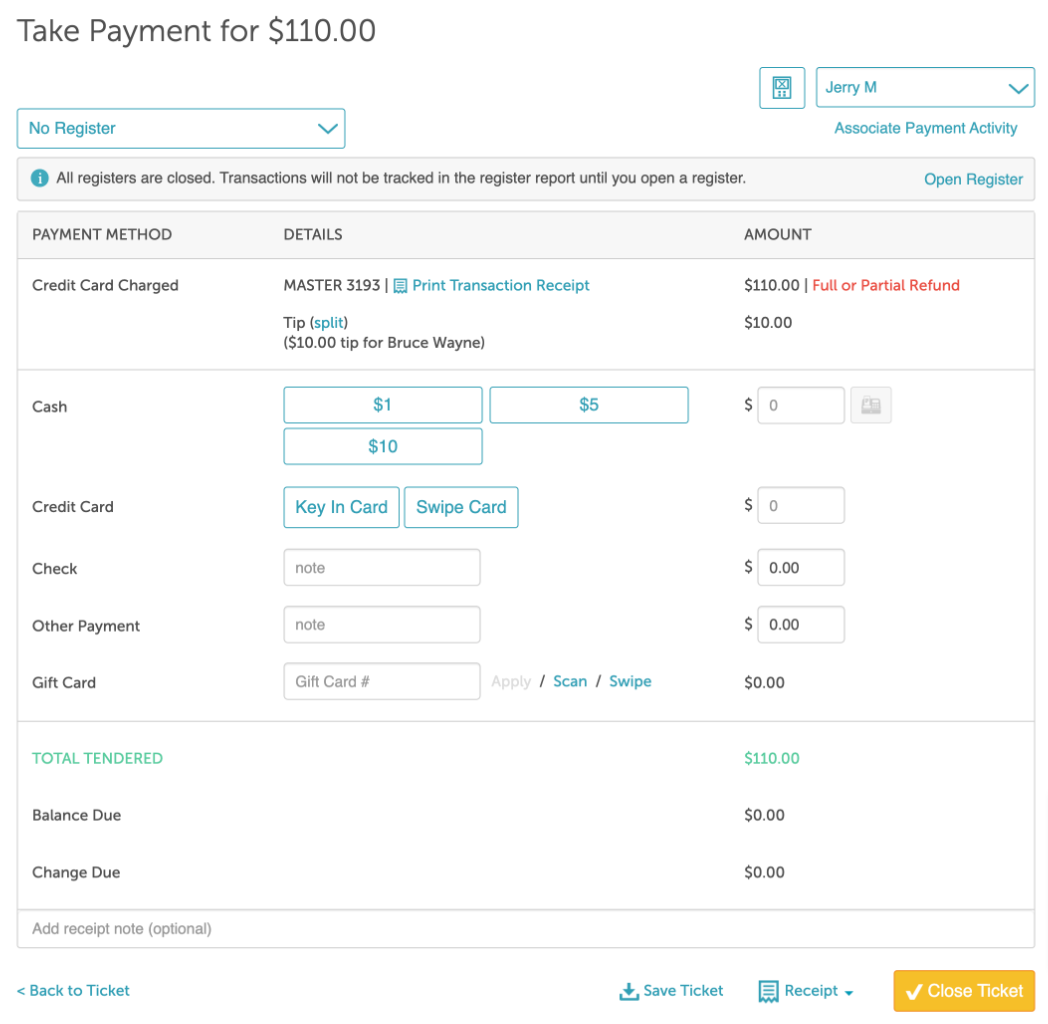
Task: Click the Cash amount input field
Action: 801,405
